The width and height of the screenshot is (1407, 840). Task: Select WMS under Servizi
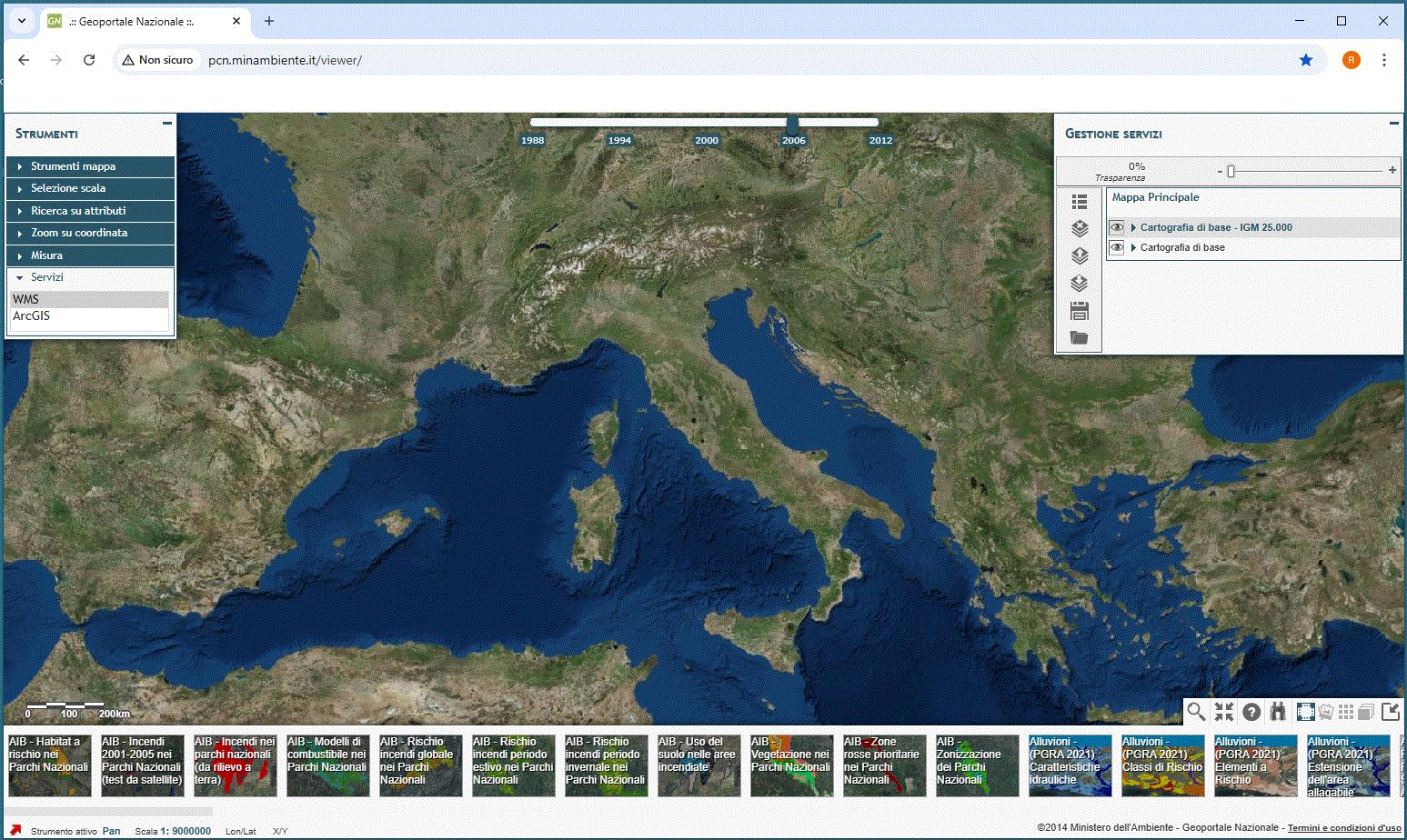[26, 299]
